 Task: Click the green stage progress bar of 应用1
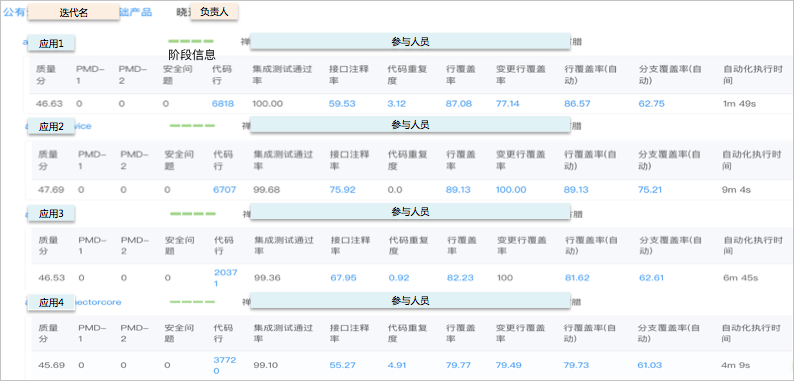[x=191, y=41]
